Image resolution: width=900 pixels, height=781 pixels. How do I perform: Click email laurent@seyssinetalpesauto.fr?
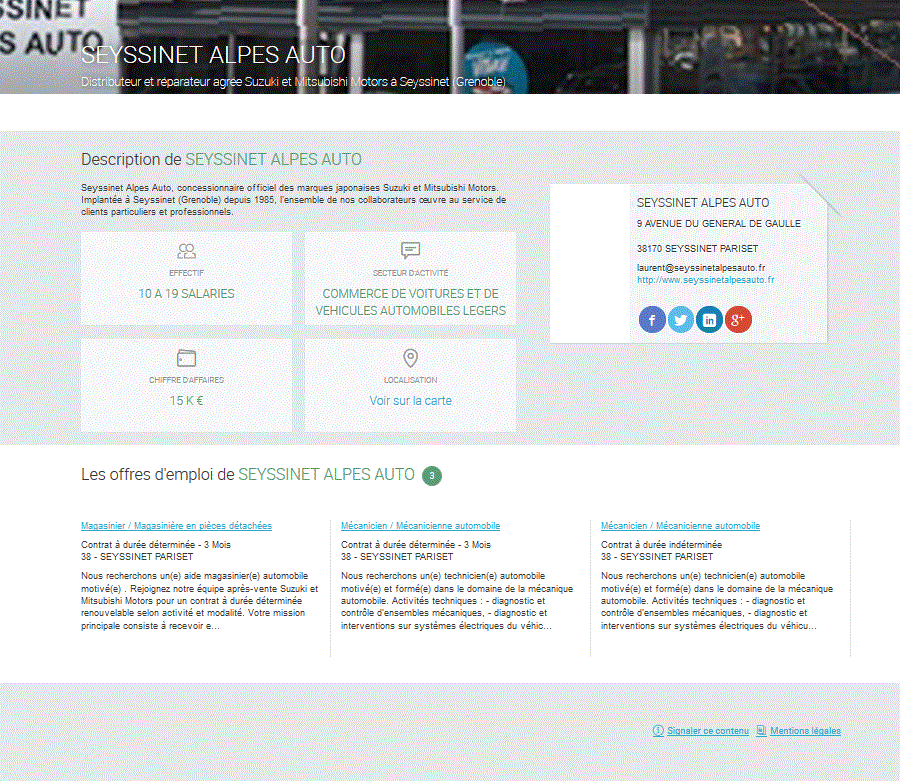click(701, 267)
